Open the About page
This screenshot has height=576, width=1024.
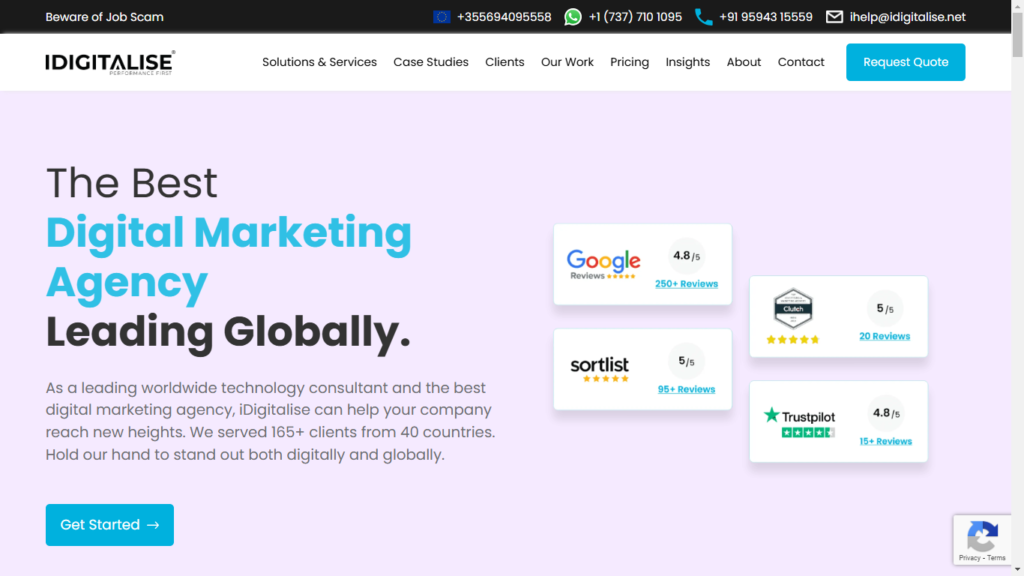point(744,62)
